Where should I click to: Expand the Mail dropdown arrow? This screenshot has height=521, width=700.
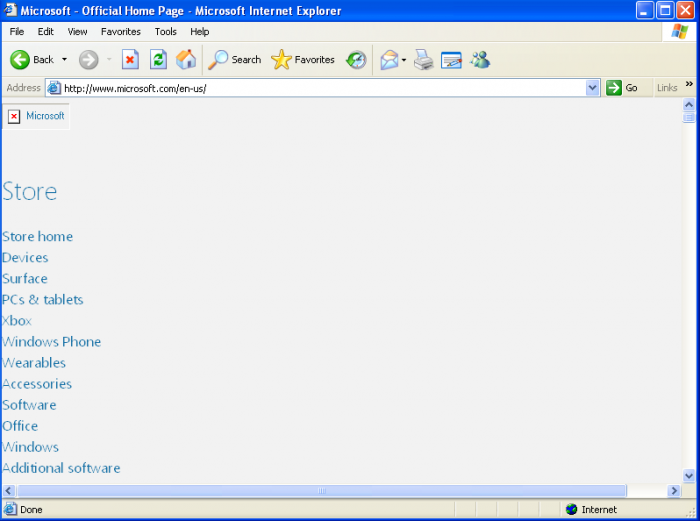coord(404,59)
